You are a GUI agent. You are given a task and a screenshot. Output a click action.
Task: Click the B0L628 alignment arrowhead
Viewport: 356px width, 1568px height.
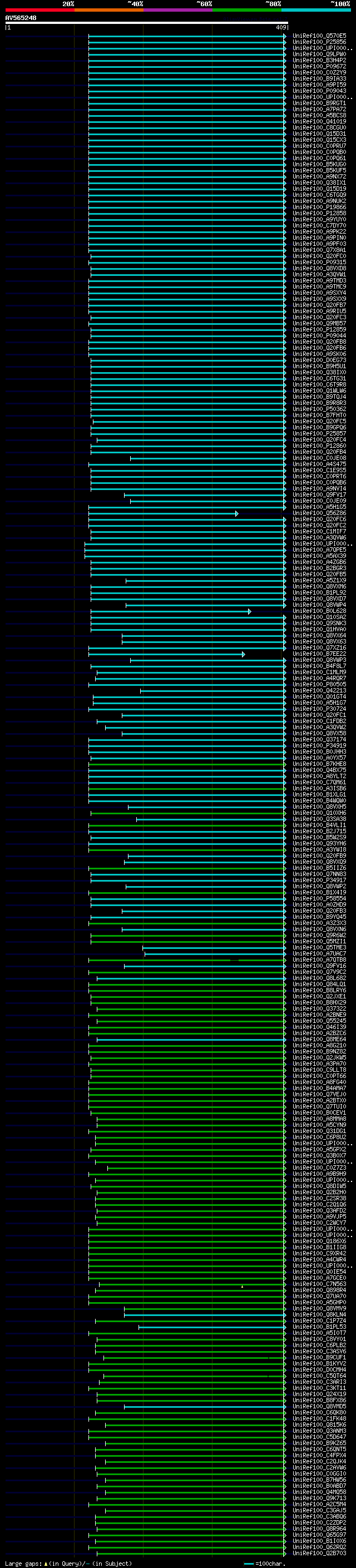tap(250, 611)
